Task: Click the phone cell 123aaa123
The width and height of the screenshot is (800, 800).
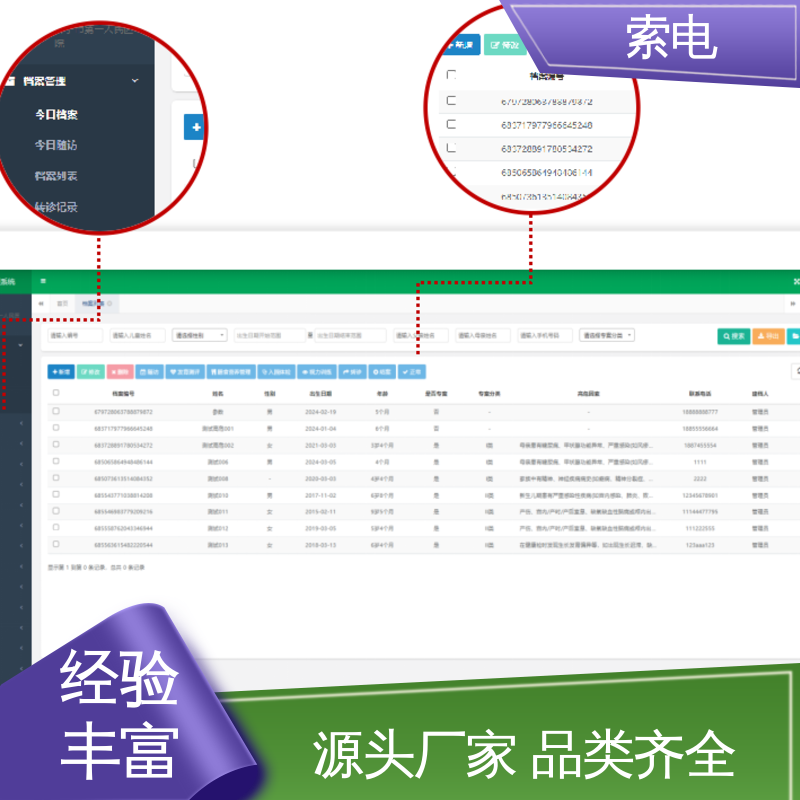Action: (x=700, y=545)
